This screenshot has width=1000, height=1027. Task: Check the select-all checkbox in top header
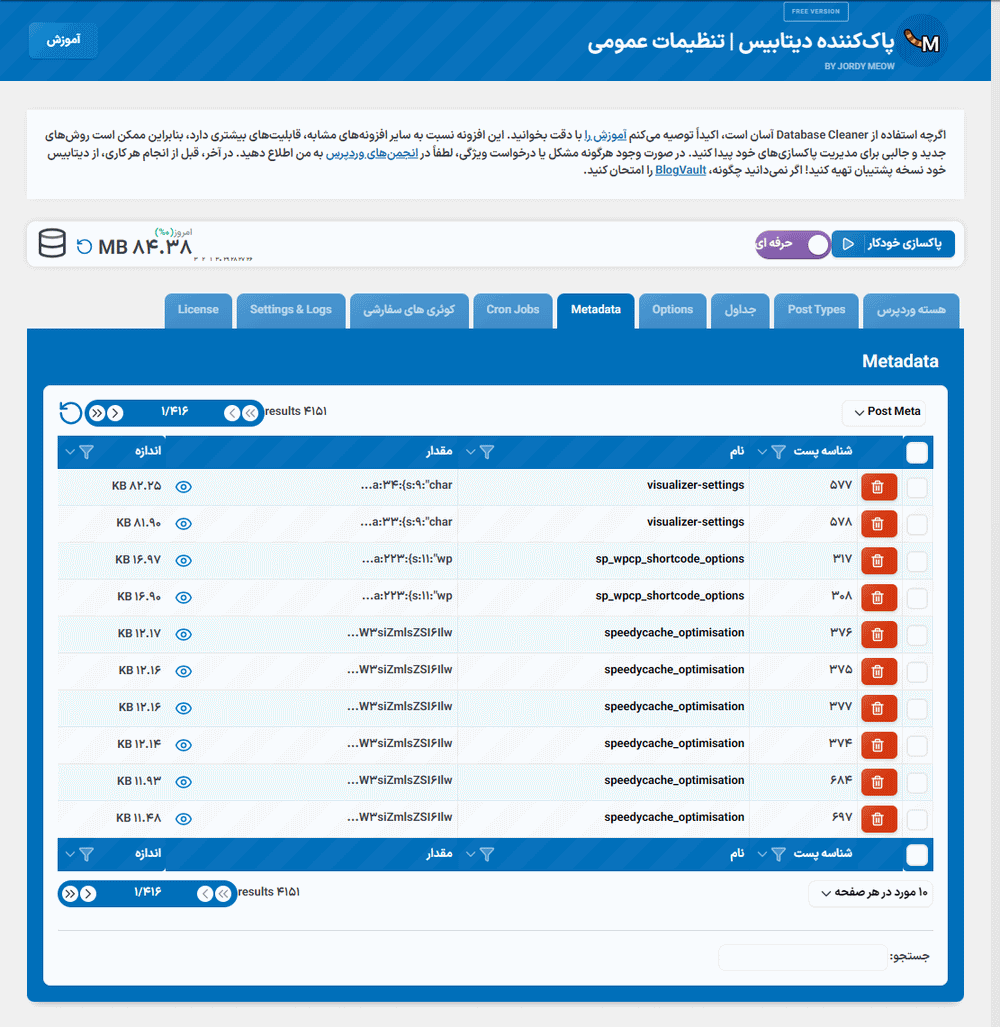917,453
